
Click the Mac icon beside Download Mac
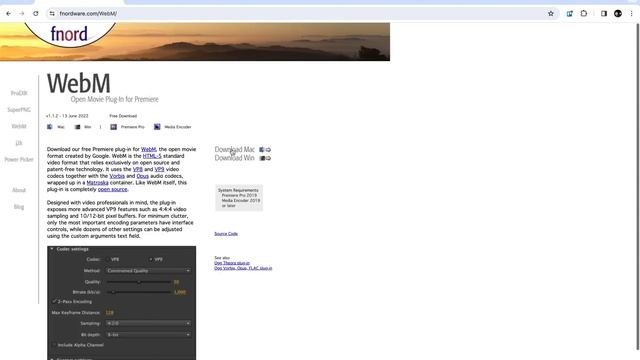pos(262,149)
